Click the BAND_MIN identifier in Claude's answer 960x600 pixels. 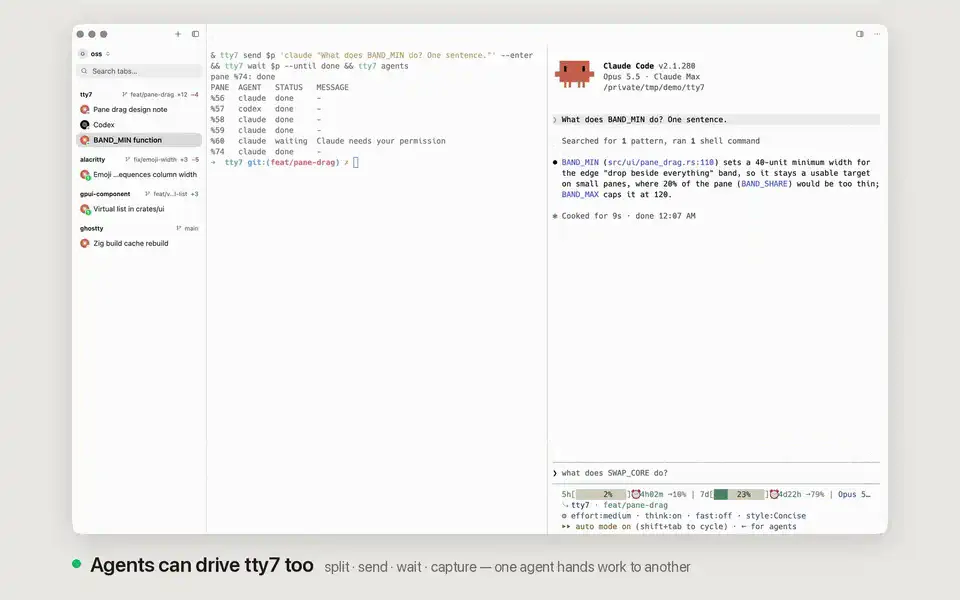coord(580,163)
